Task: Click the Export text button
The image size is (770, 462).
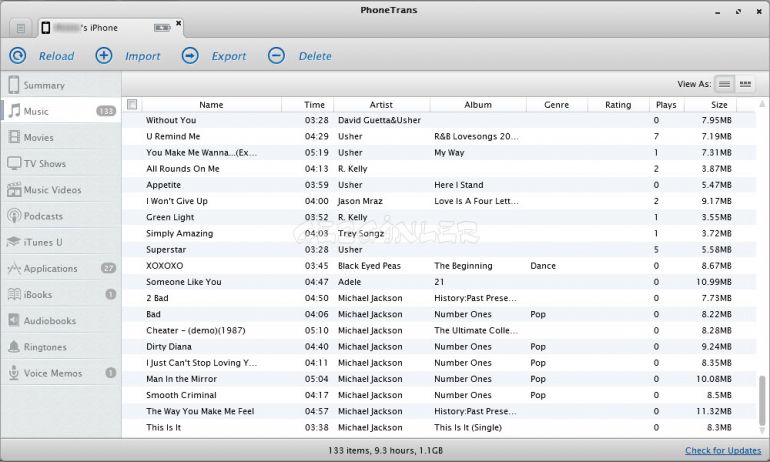Action: (229, 56)
